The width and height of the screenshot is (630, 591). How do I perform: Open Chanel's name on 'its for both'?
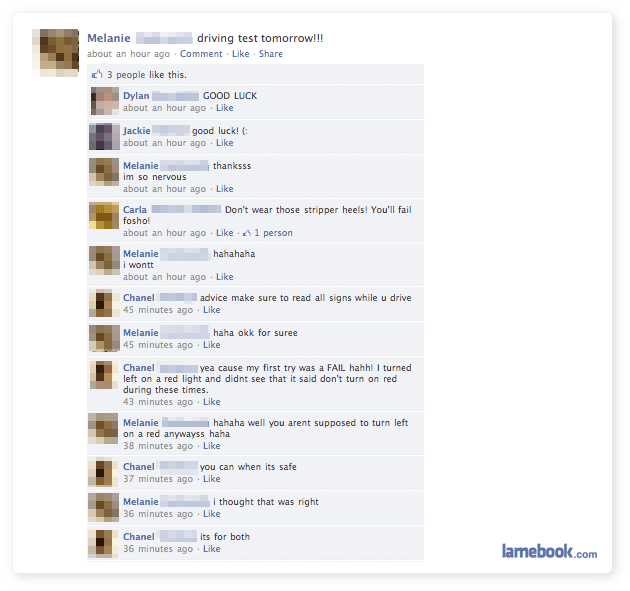(139, 537)
